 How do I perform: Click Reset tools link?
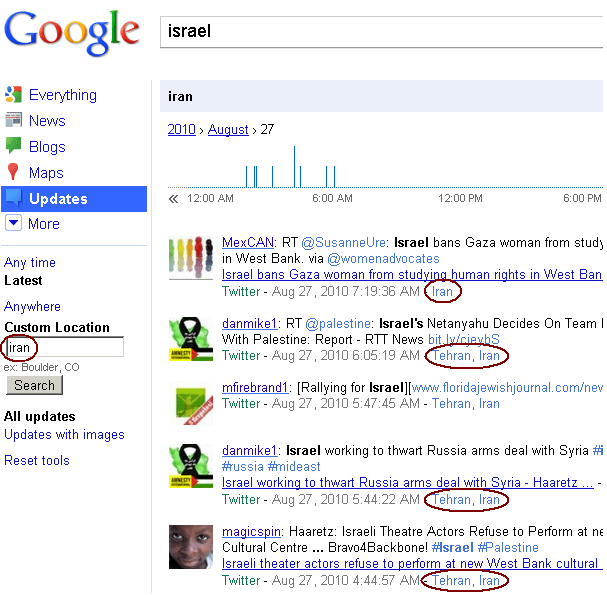(37, 460)
